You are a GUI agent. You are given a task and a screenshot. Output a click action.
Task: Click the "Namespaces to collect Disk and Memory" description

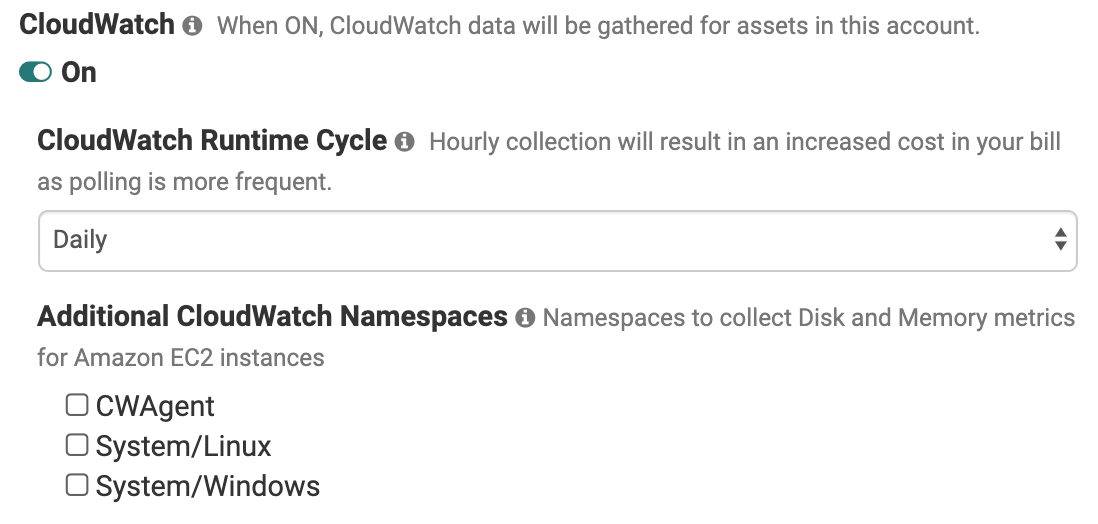coord(808,318)
